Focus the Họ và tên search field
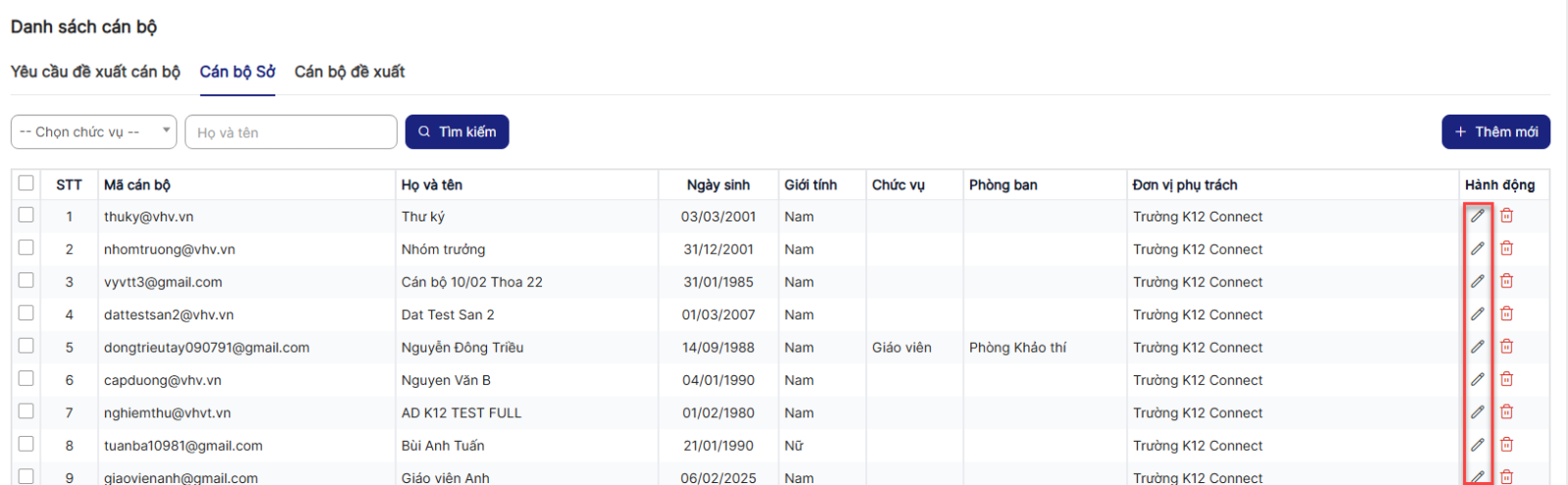The image size is (1568, 485). point(290,132)
